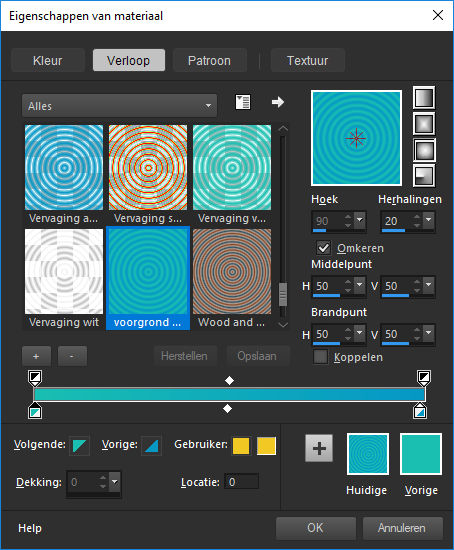454x550 pixels.
Task: Close the Eigenschappen van materiaal dialog
Action: (x=438, y=15)
